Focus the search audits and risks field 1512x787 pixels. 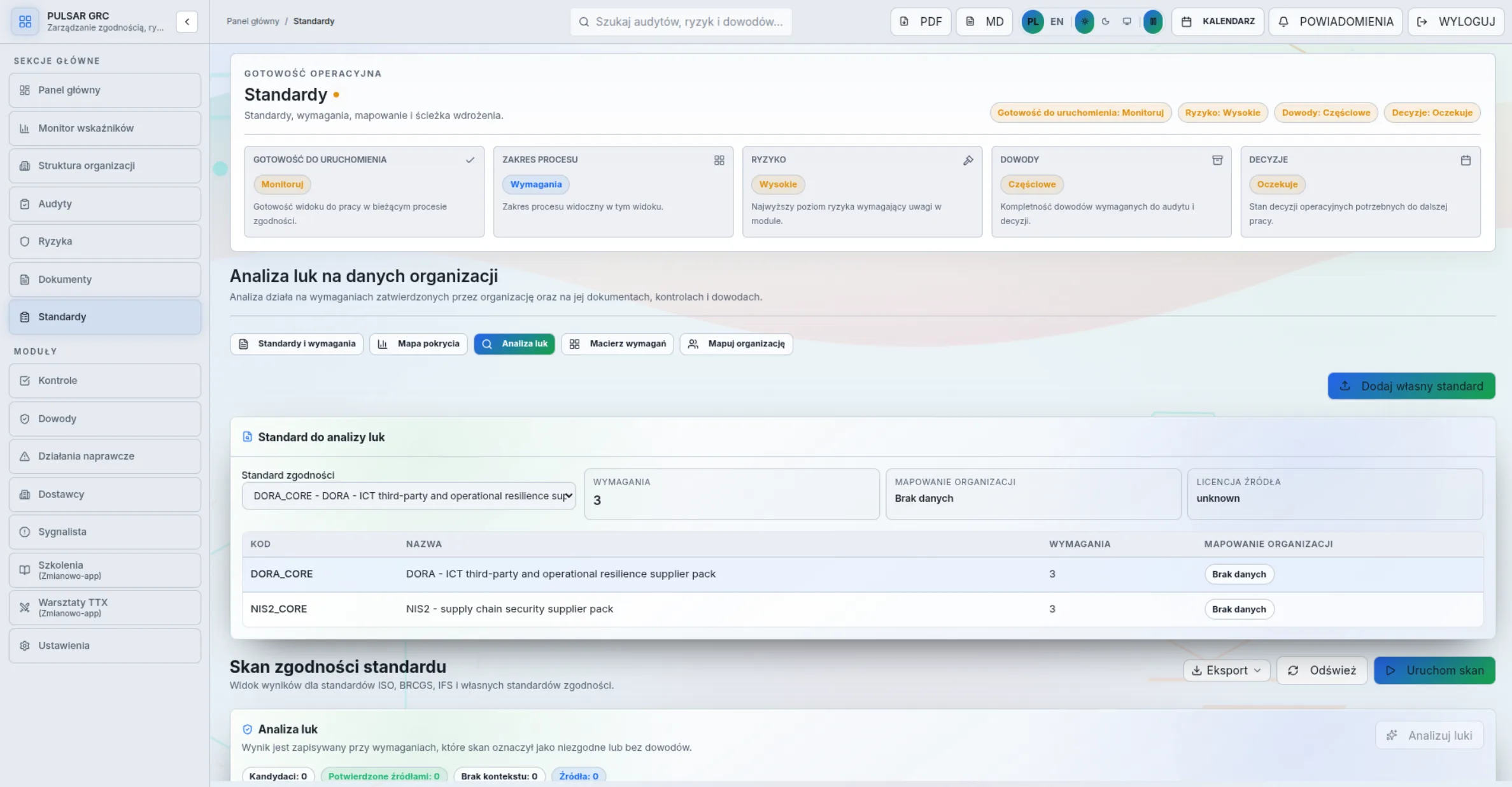[681, 22]
